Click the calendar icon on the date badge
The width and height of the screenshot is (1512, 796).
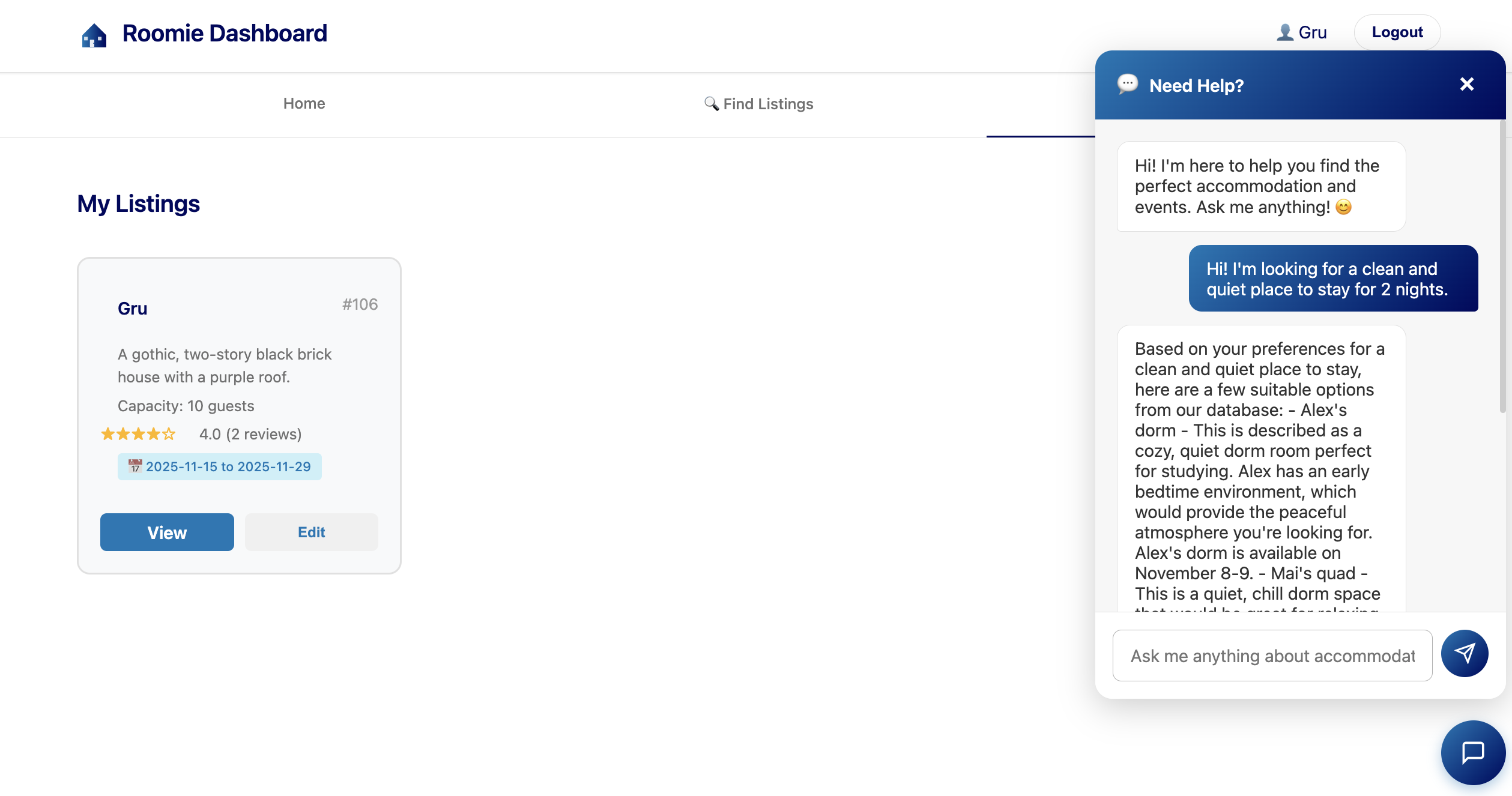(135, 466)
